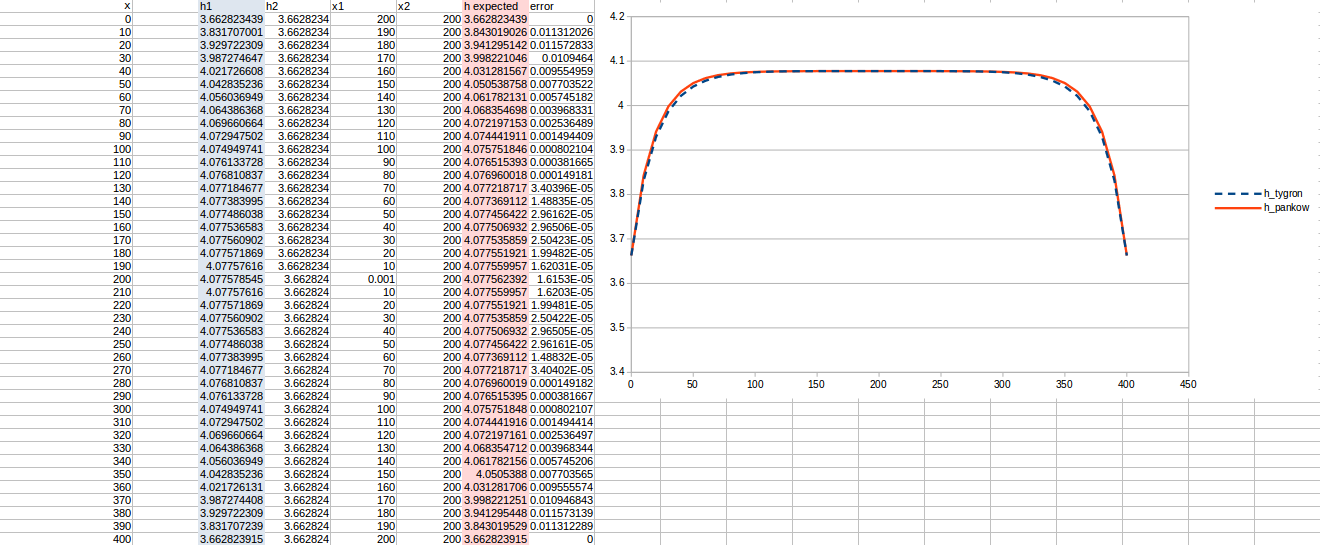Click the 3.4 label on chart y-axis
This screenshot has width=1320, height=545.
pos(616,372)
